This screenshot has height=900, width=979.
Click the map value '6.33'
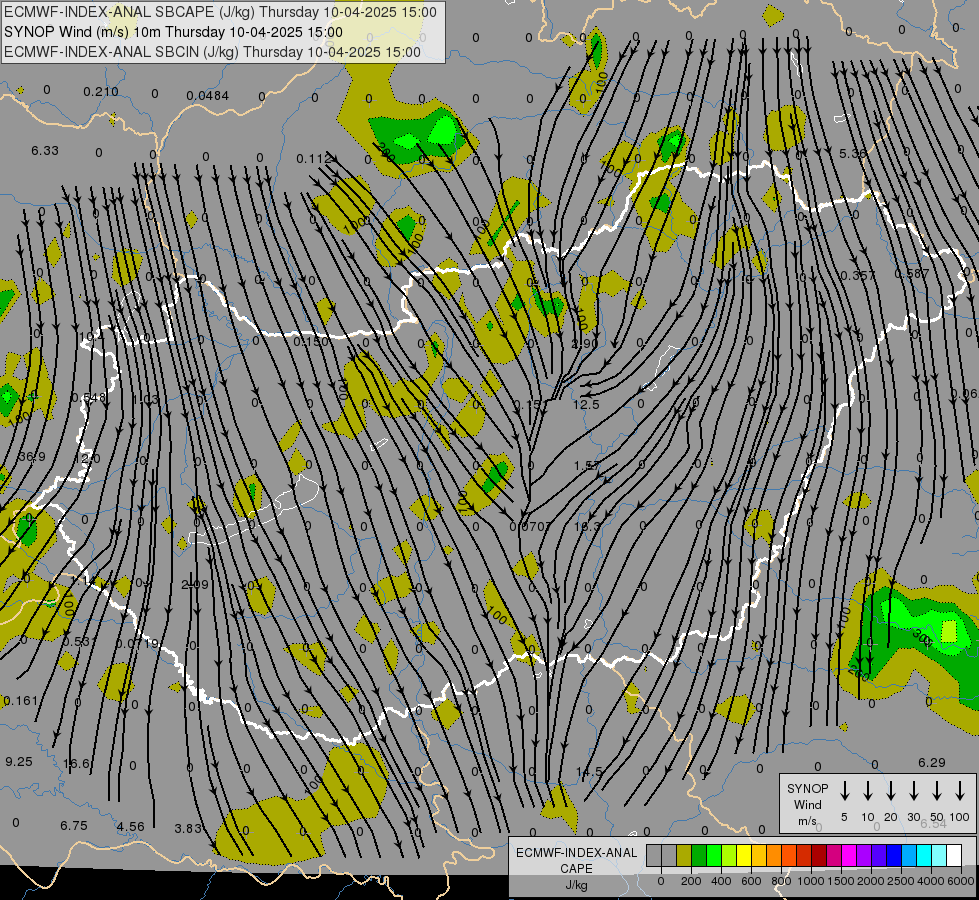[x=45, y=151]
